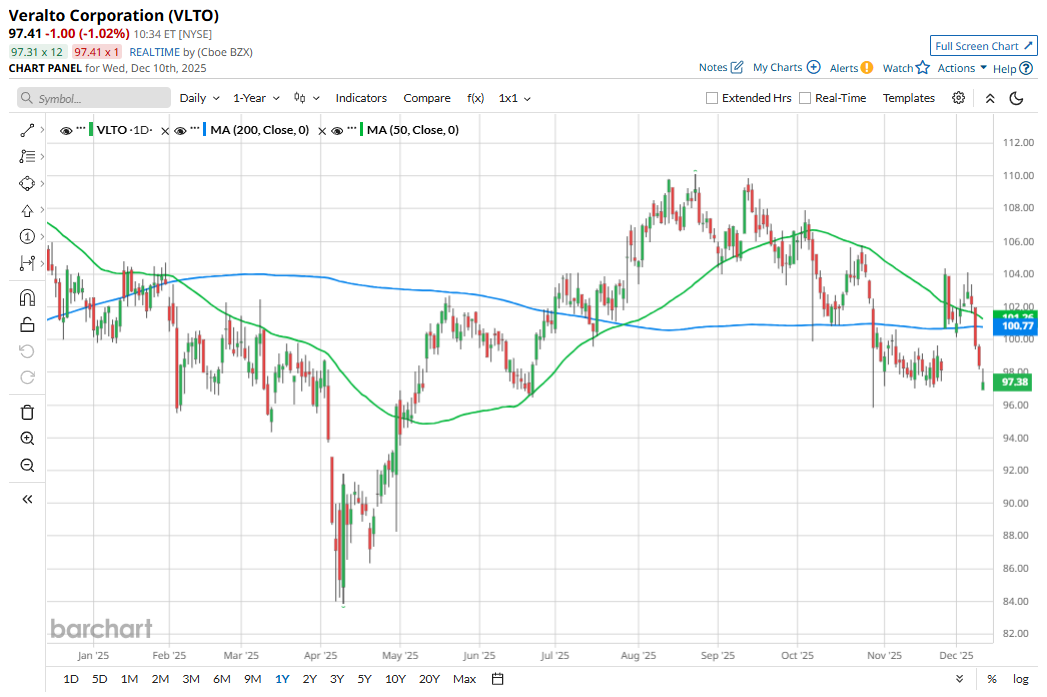Image resolution: width=1047 pixels, height=697 pixels.
Task: Select the 6M time range
Action: [x=222, y=679]
